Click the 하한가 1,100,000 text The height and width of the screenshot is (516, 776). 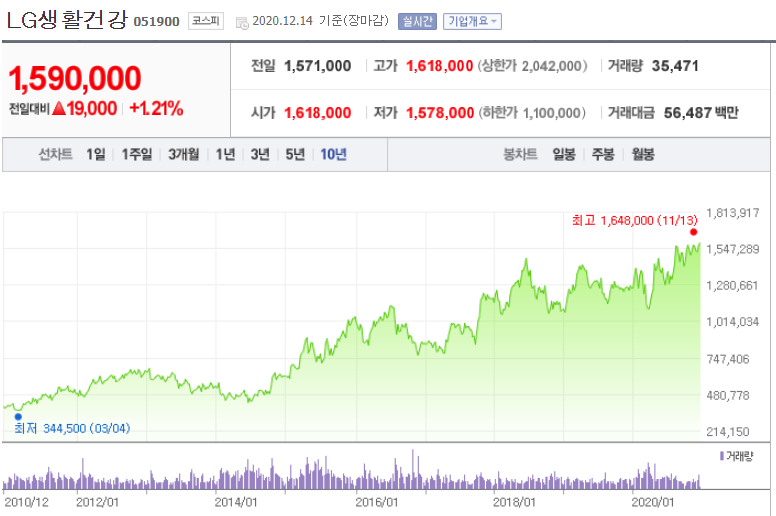pos(532,113)
